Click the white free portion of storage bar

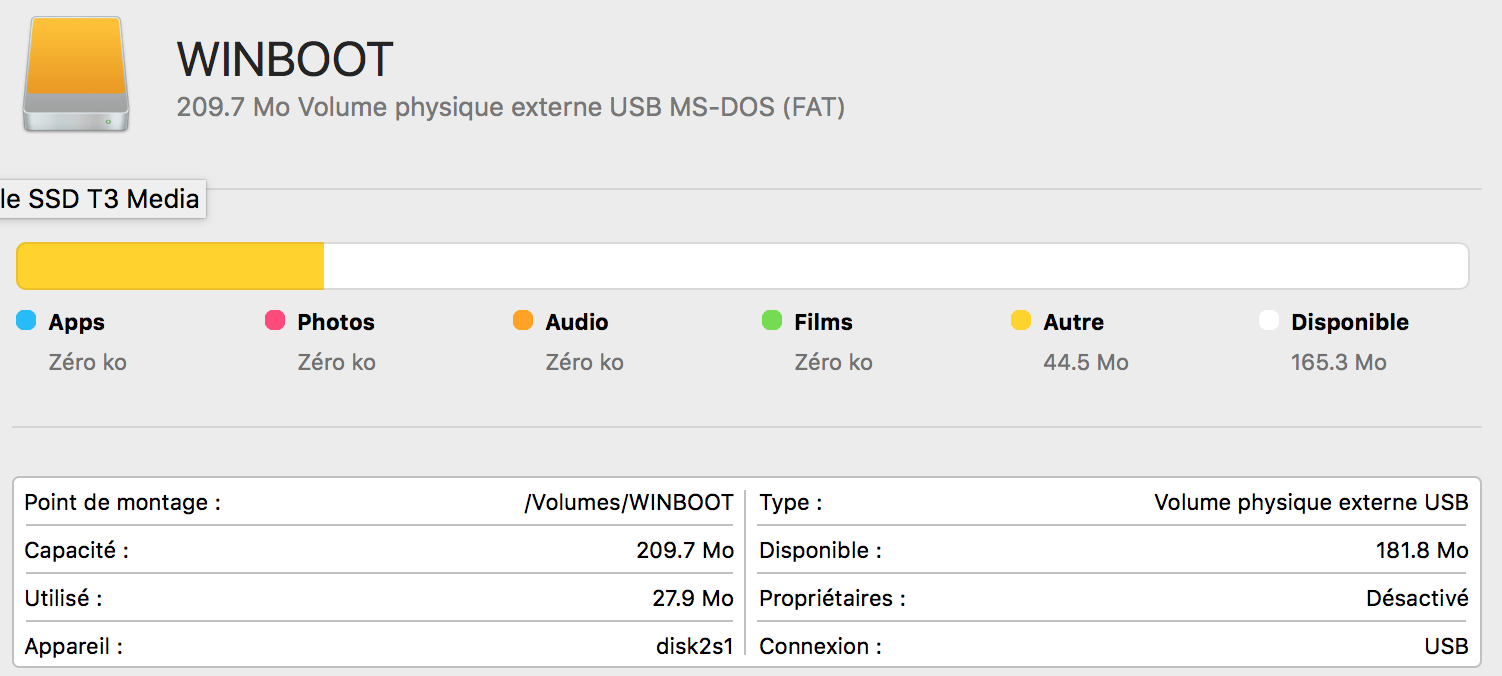tap(895, 266)
